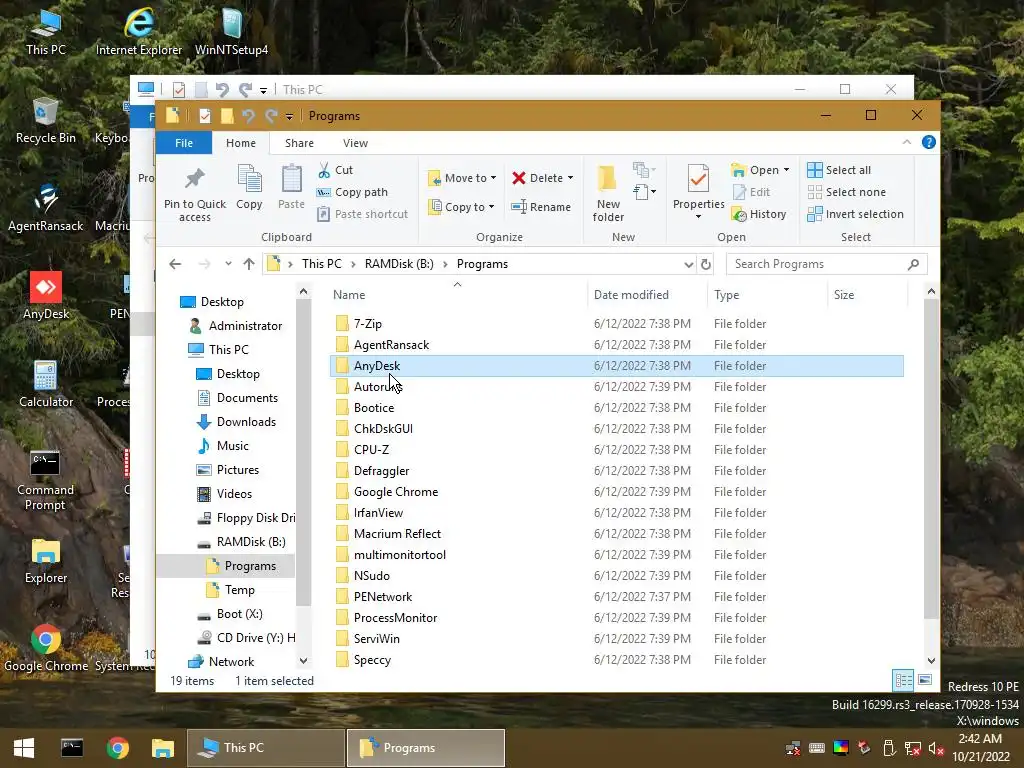This screenshot has height=768, width=1024.
Task: Switch to the Share tab
Action: (x=299, y=143)
